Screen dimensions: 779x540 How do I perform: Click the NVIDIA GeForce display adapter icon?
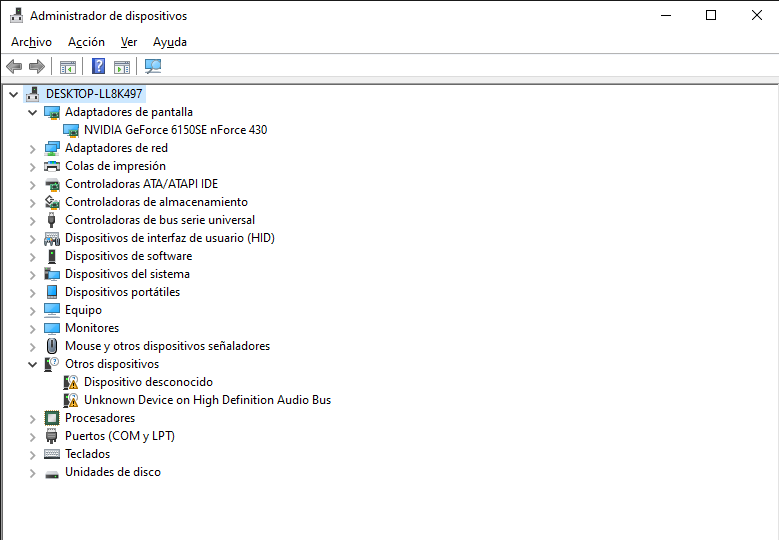point(71,130)
